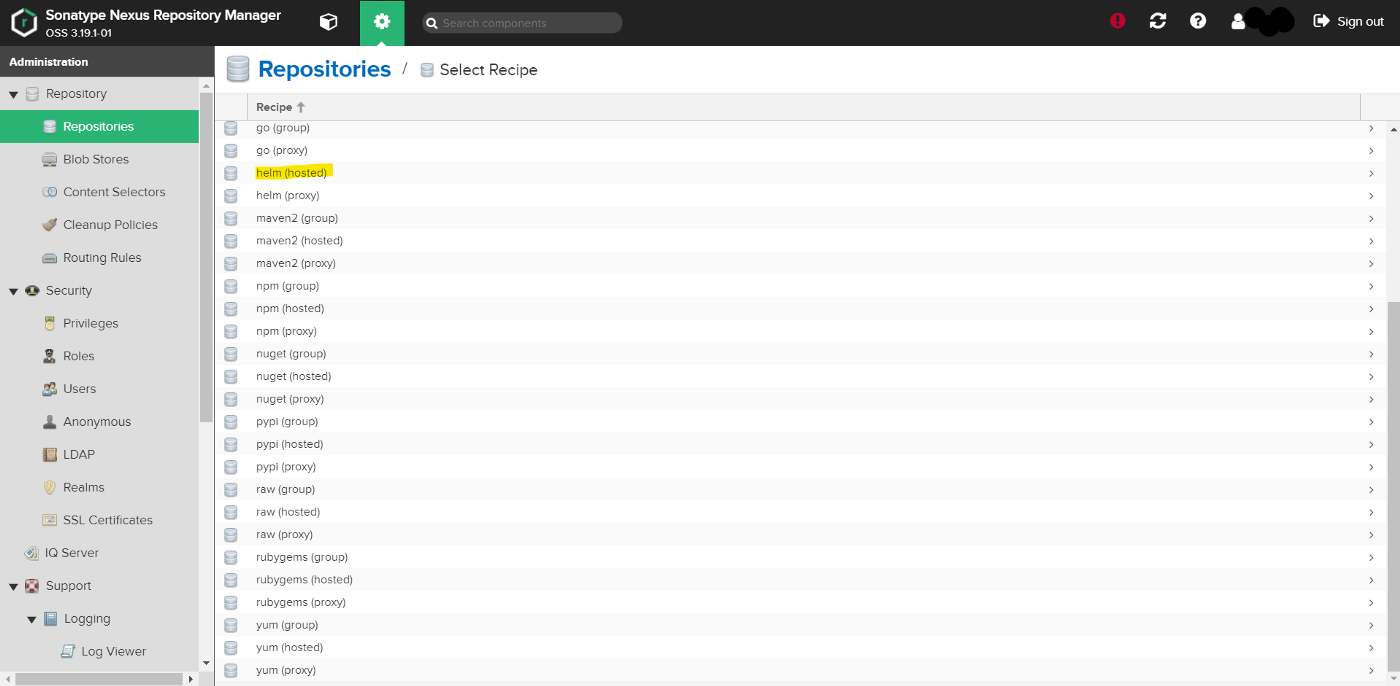
Task: View system health alerts via the red icon
Action: (x=1117, y=20)
